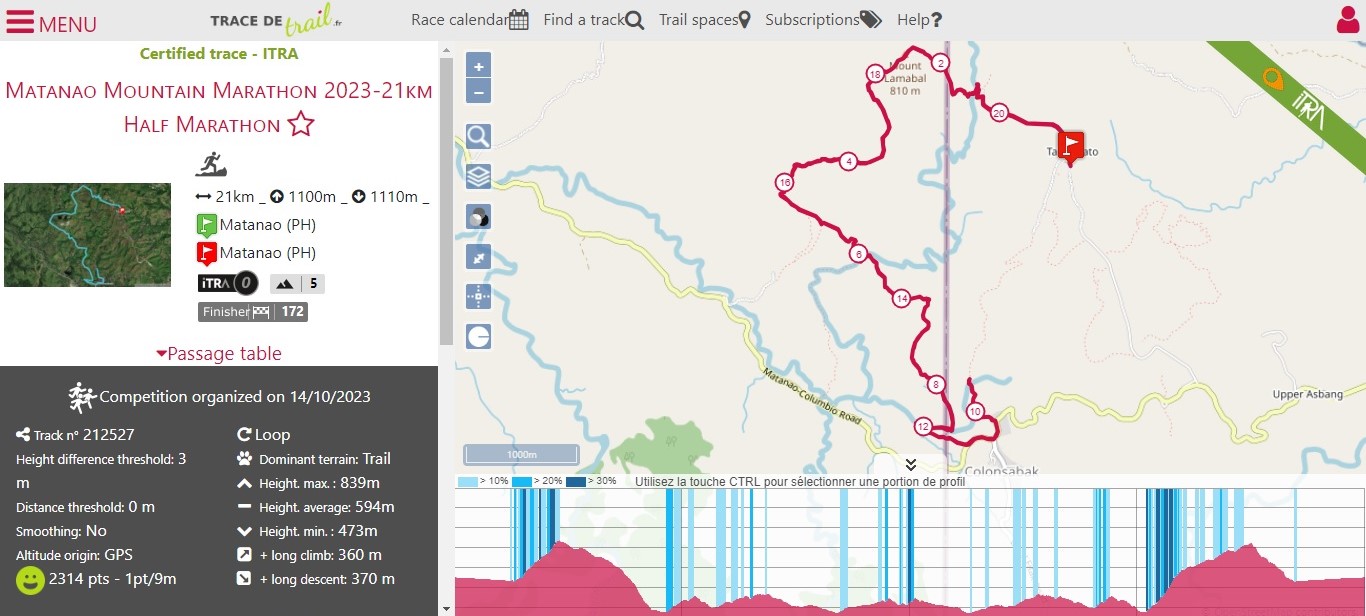Click the Altitude origin: GPS text
The height and width of the screenshot is (616, 1366).
point(74,555)
